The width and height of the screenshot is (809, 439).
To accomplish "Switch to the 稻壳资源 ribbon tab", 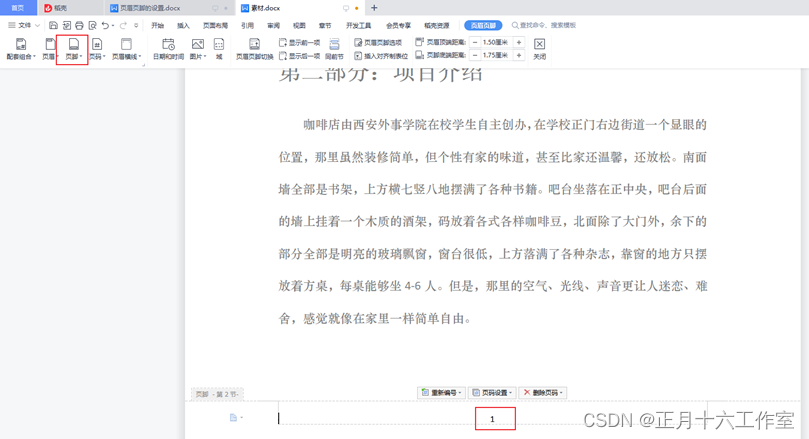I will (436, 25).
